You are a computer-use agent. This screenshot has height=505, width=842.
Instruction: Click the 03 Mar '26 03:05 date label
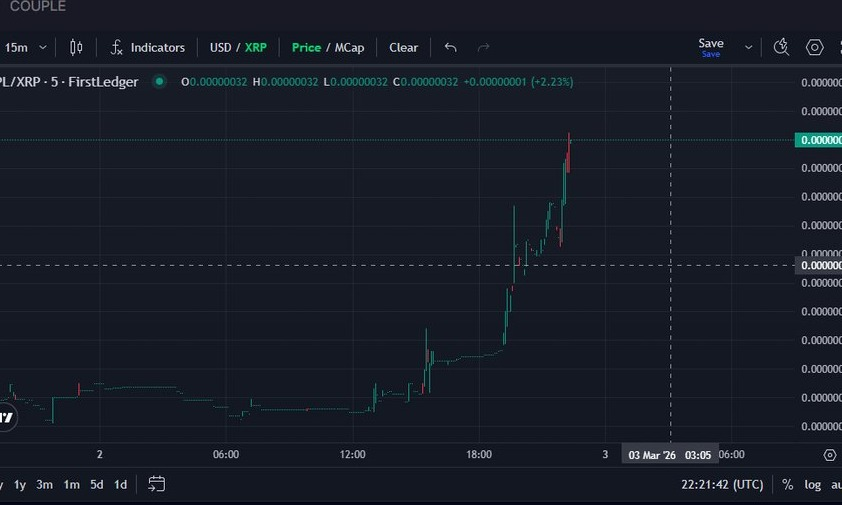coord(670,455)
